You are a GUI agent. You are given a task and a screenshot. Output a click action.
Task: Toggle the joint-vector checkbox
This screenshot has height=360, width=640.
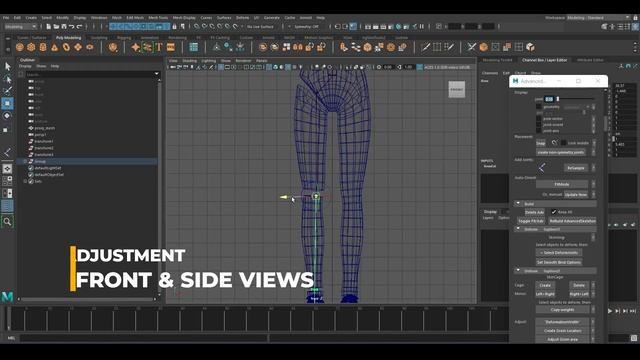[x=539, y=119]
